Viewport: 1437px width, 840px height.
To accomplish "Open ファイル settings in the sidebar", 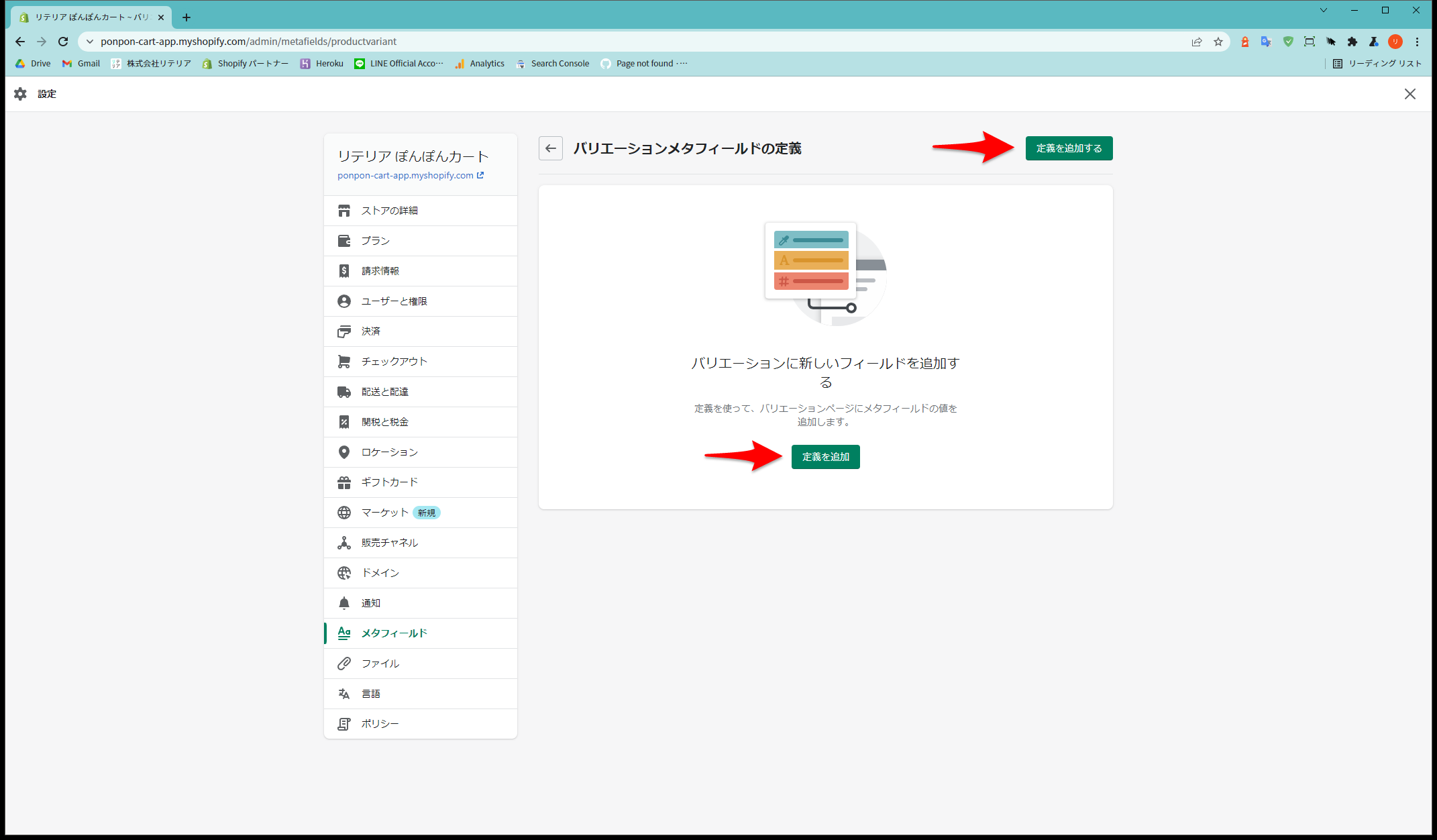I will pos(380,664).
